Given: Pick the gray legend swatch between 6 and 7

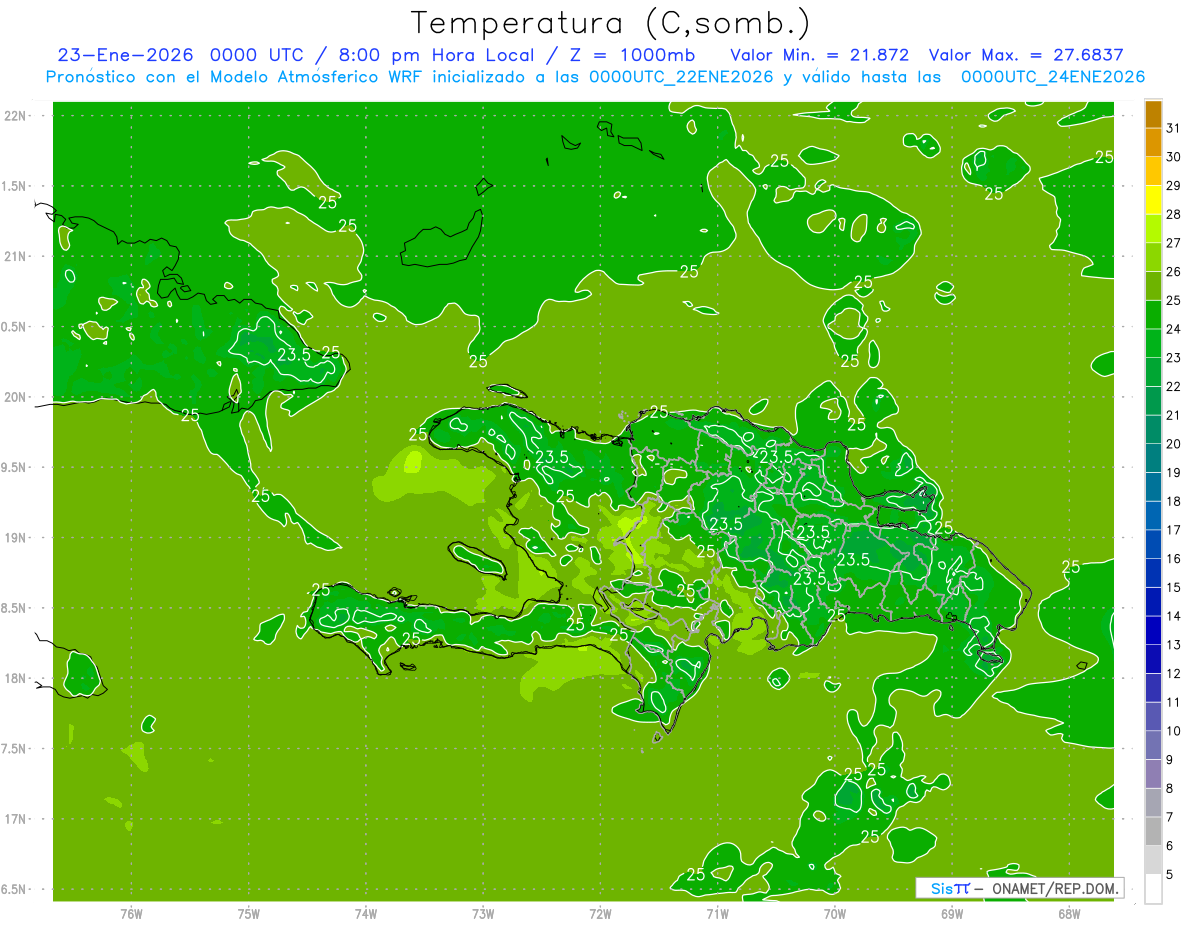Looking at the screenshot, I should 1153,833.
